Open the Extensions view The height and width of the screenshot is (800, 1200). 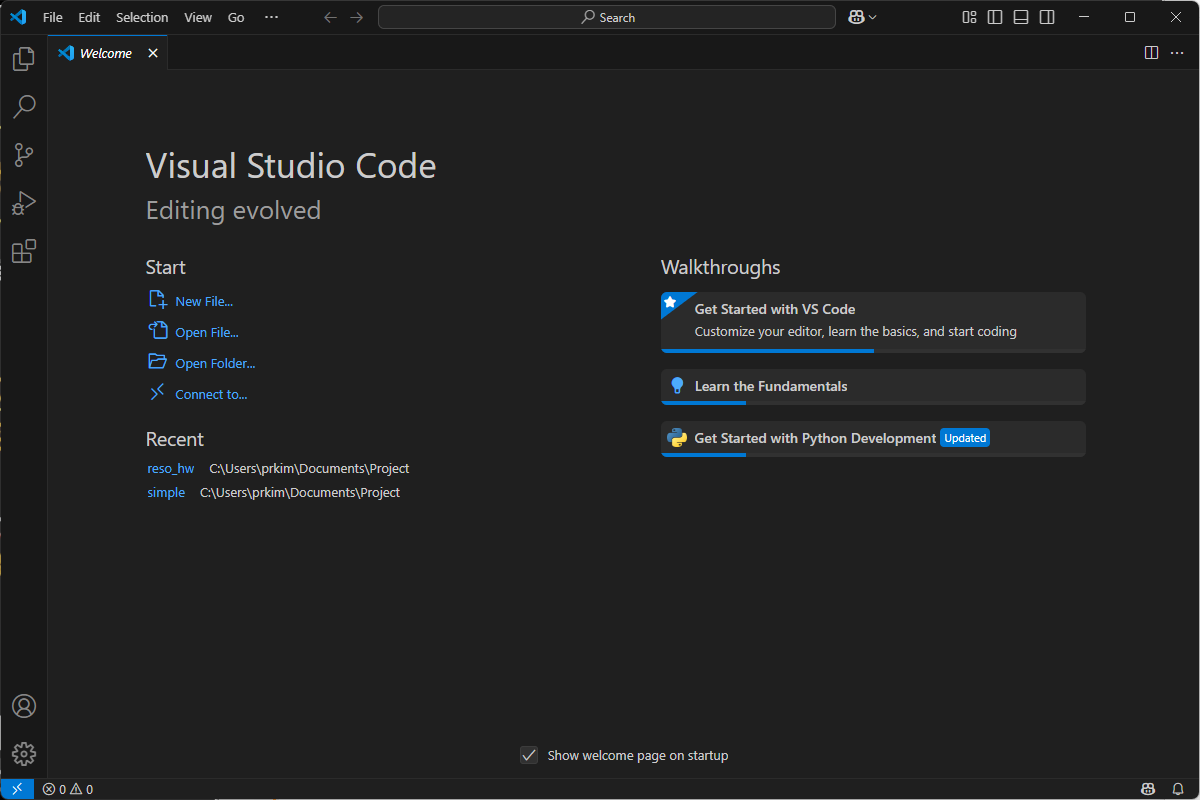(x=24, y=251)
